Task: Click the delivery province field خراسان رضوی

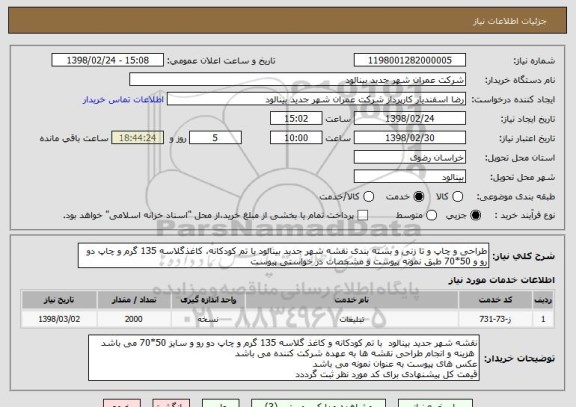Action: [x=410, y=158]
